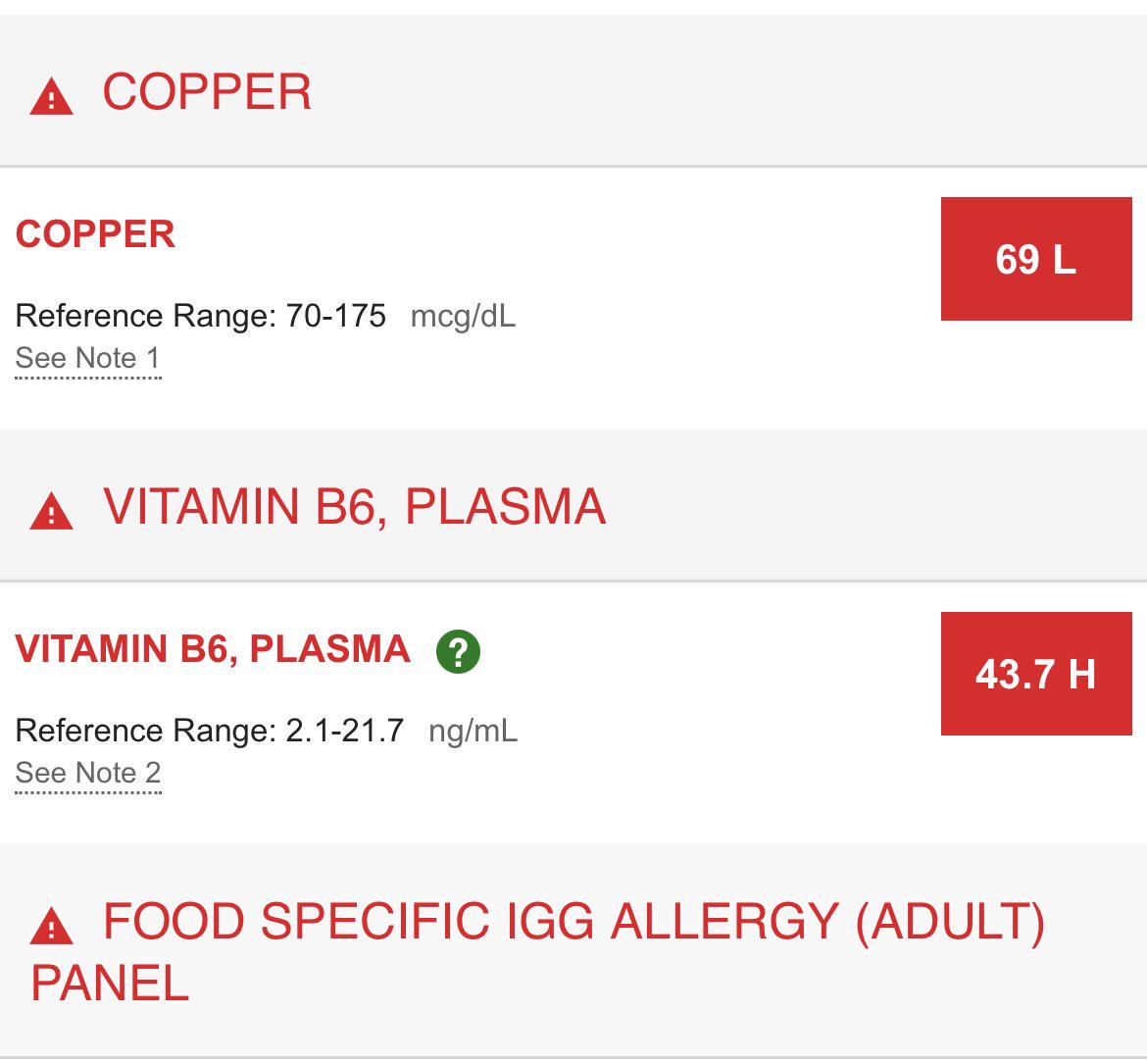The image size is (1147, 1064).
Task: Open See Note 2 under the Vitamin B6 result
Action: [88, 774]
